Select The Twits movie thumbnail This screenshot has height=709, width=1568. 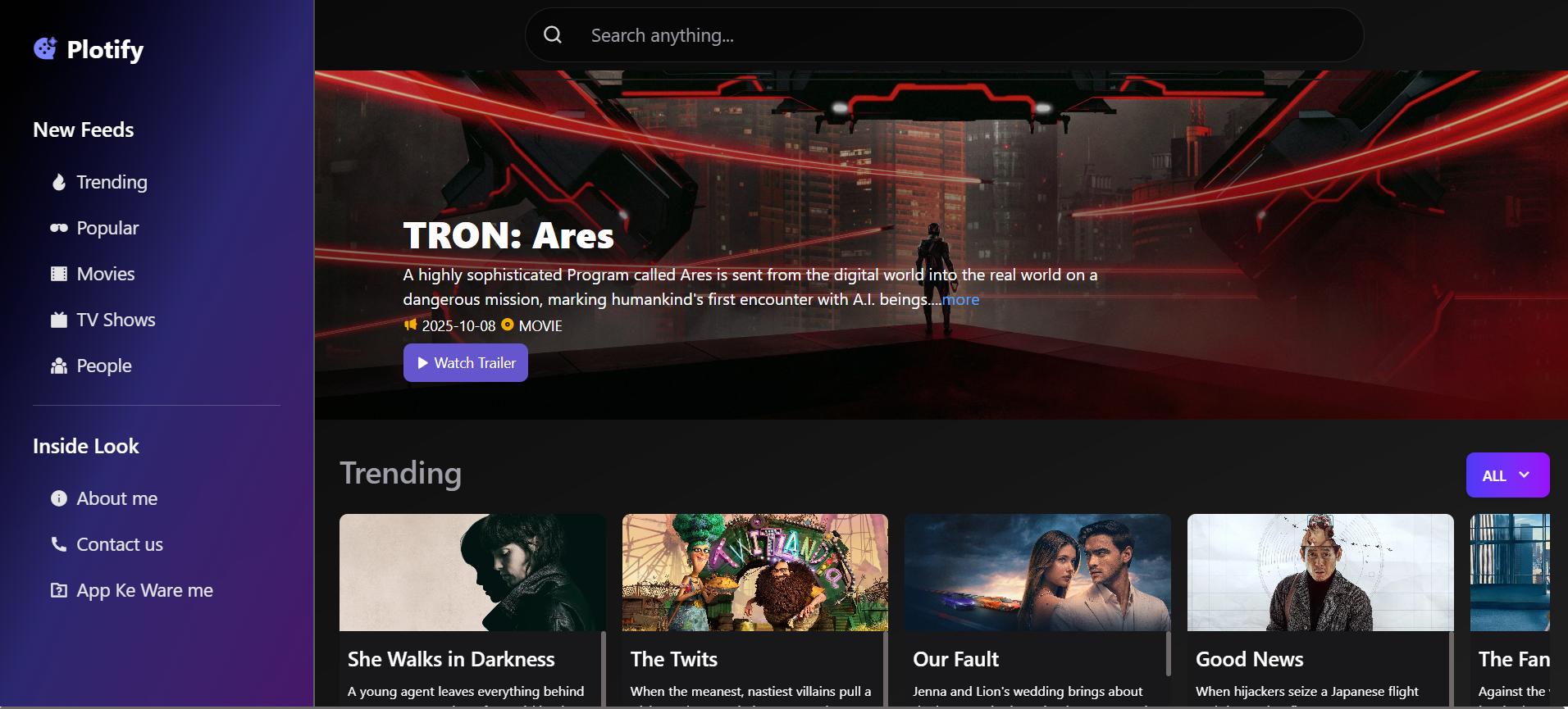click(x=754, y=572)
